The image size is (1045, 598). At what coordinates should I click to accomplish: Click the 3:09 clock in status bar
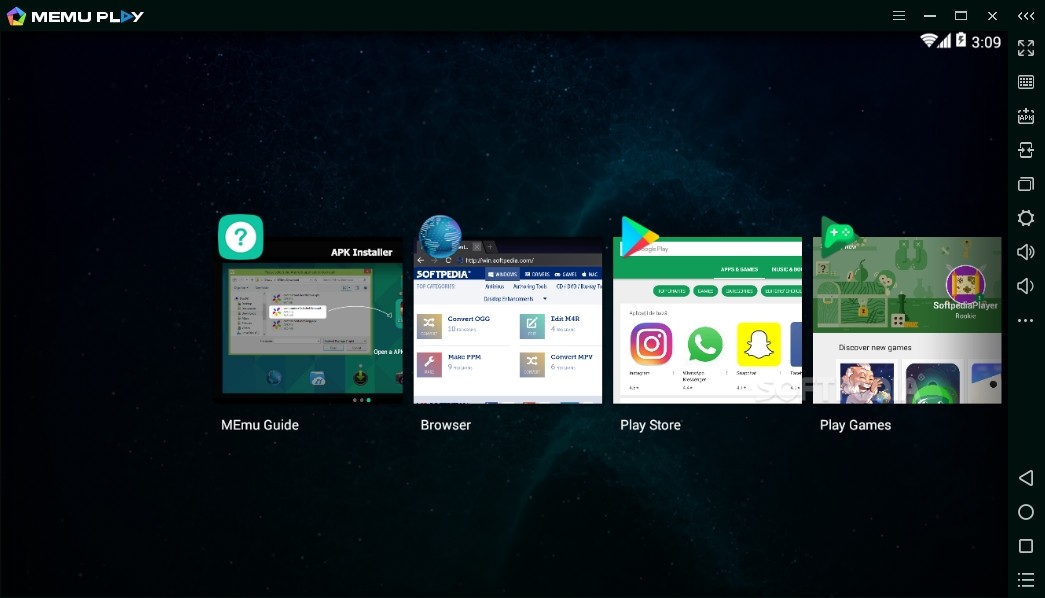pyautogui.click(x=986, y=42)
